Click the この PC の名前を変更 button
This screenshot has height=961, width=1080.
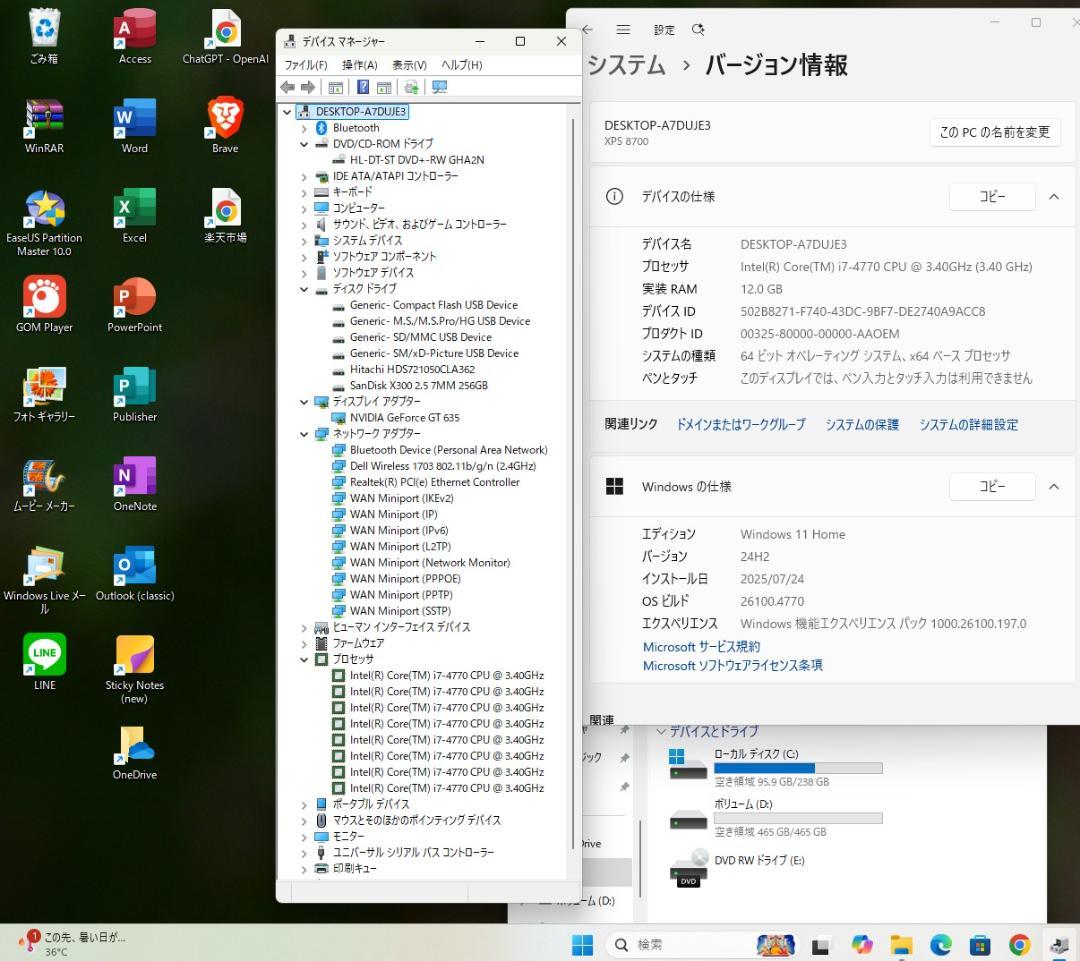point(994,132)
